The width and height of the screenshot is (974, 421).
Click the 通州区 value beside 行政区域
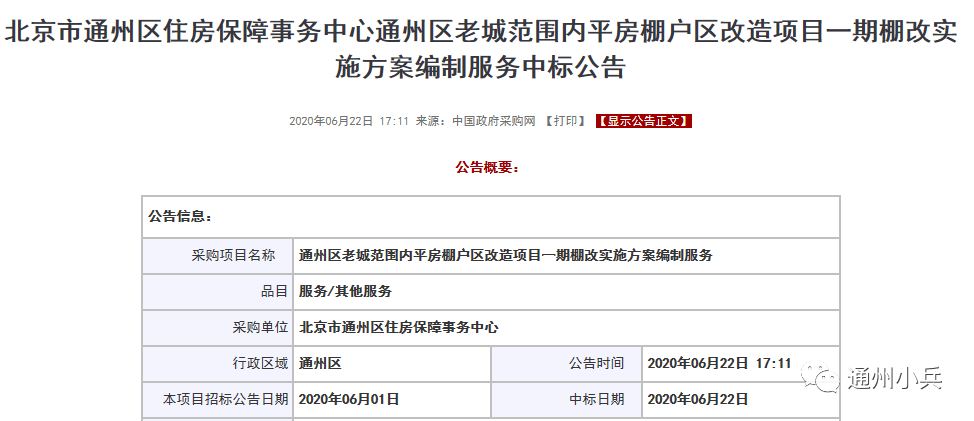320,363
